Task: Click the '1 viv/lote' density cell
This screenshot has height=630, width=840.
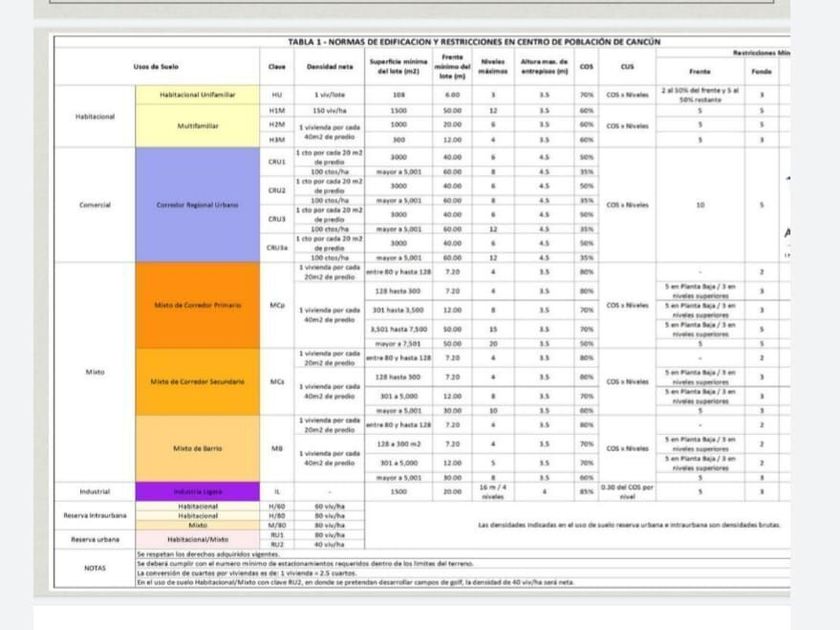Action: pyautogui.click(x=329, y=95)
